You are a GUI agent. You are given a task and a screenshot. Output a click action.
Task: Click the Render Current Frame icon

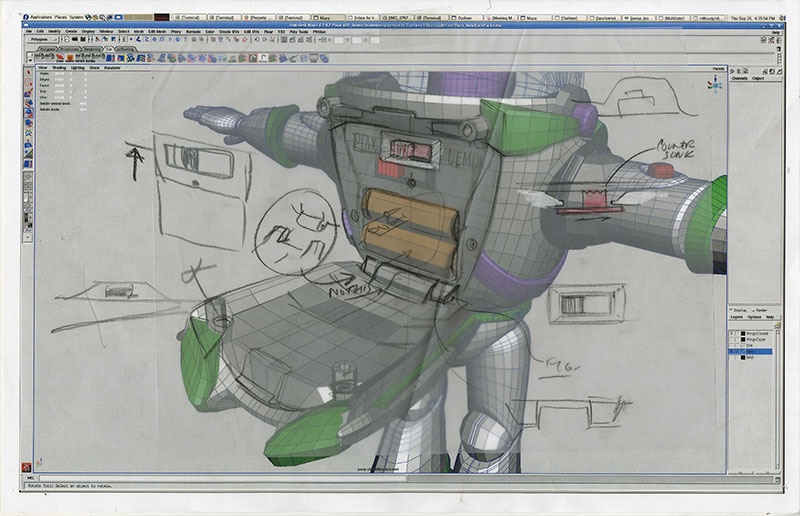click(x=292, y=39)
